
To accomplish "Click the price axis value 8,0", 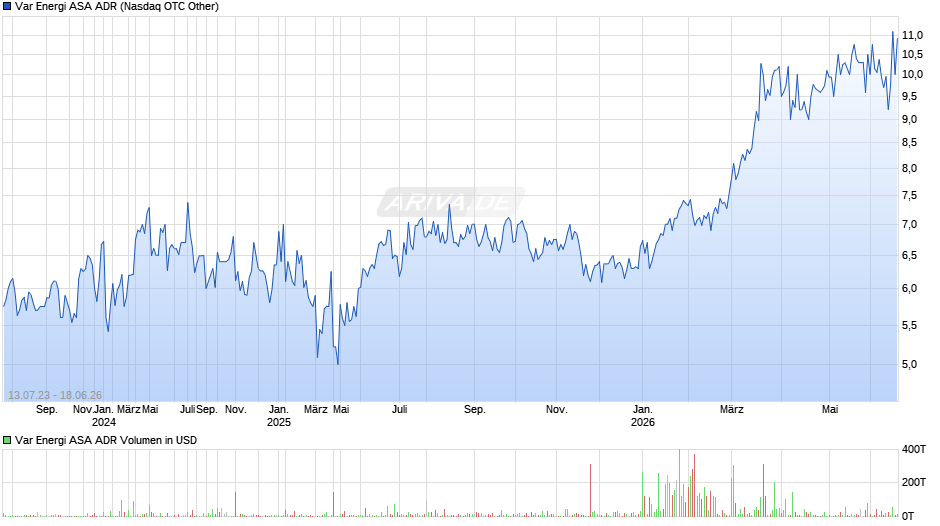I will [909, 169].
